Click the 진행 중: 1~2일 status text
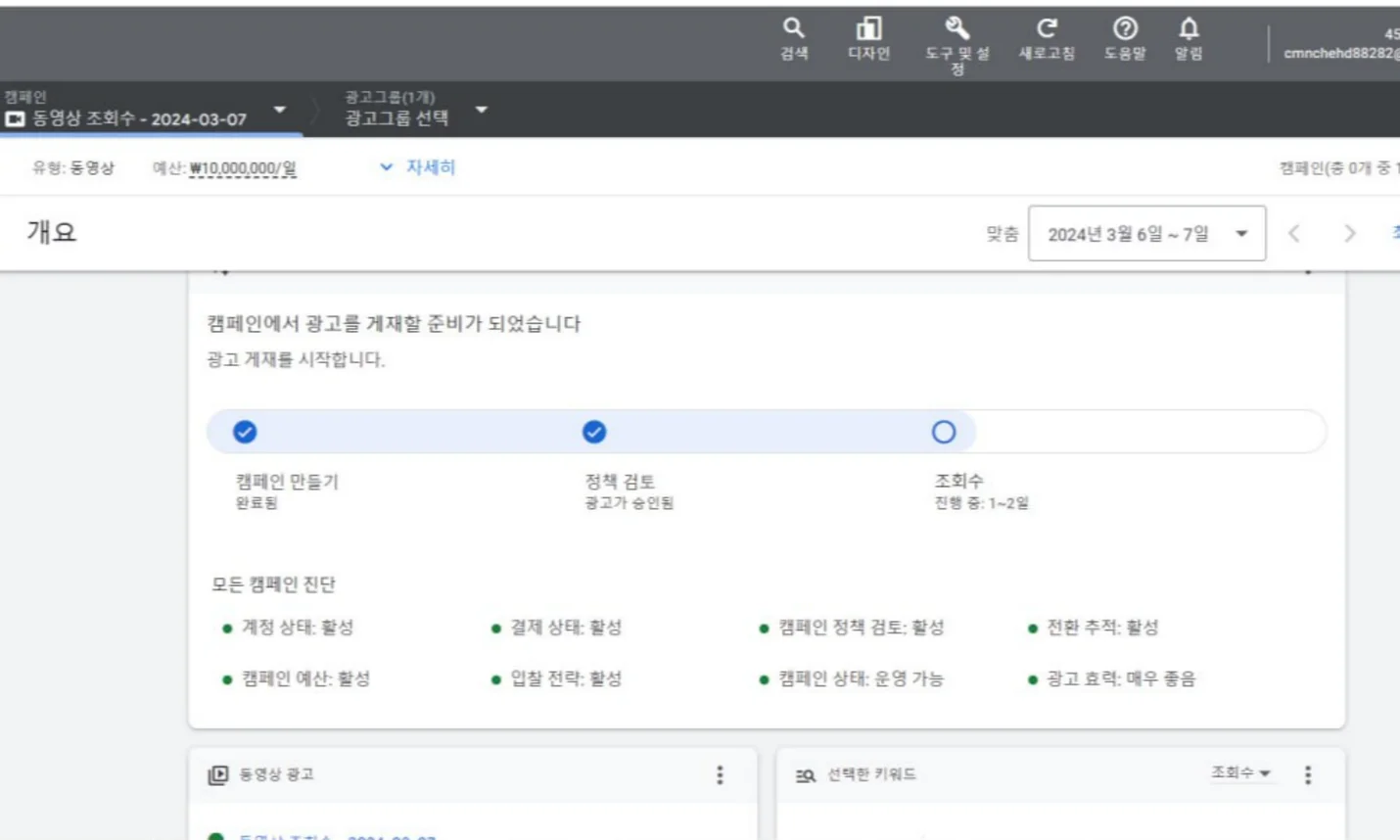The width and height of the screenshot is (1400, 840). pyautogui.click(x=981, y=503)
